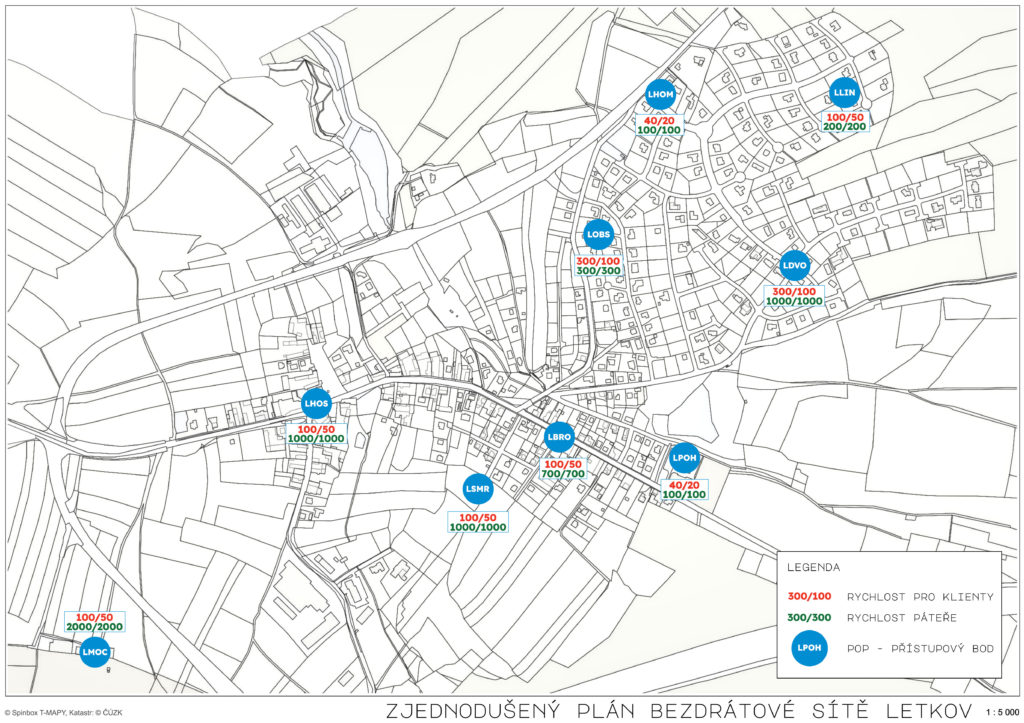This screenshot has width=1024, height=723.
Task: Click the LSMR blue circle marker
Action: point(478,489)
